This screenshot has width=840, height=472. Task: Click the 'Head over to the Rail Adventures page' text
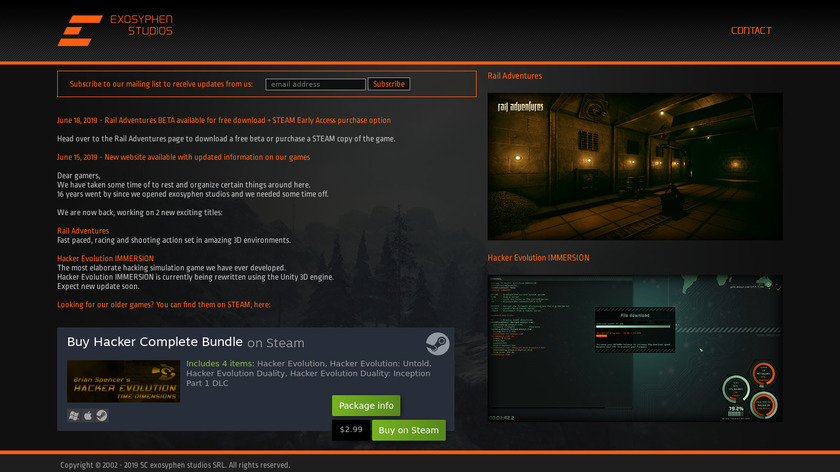[x=226, y=139]
